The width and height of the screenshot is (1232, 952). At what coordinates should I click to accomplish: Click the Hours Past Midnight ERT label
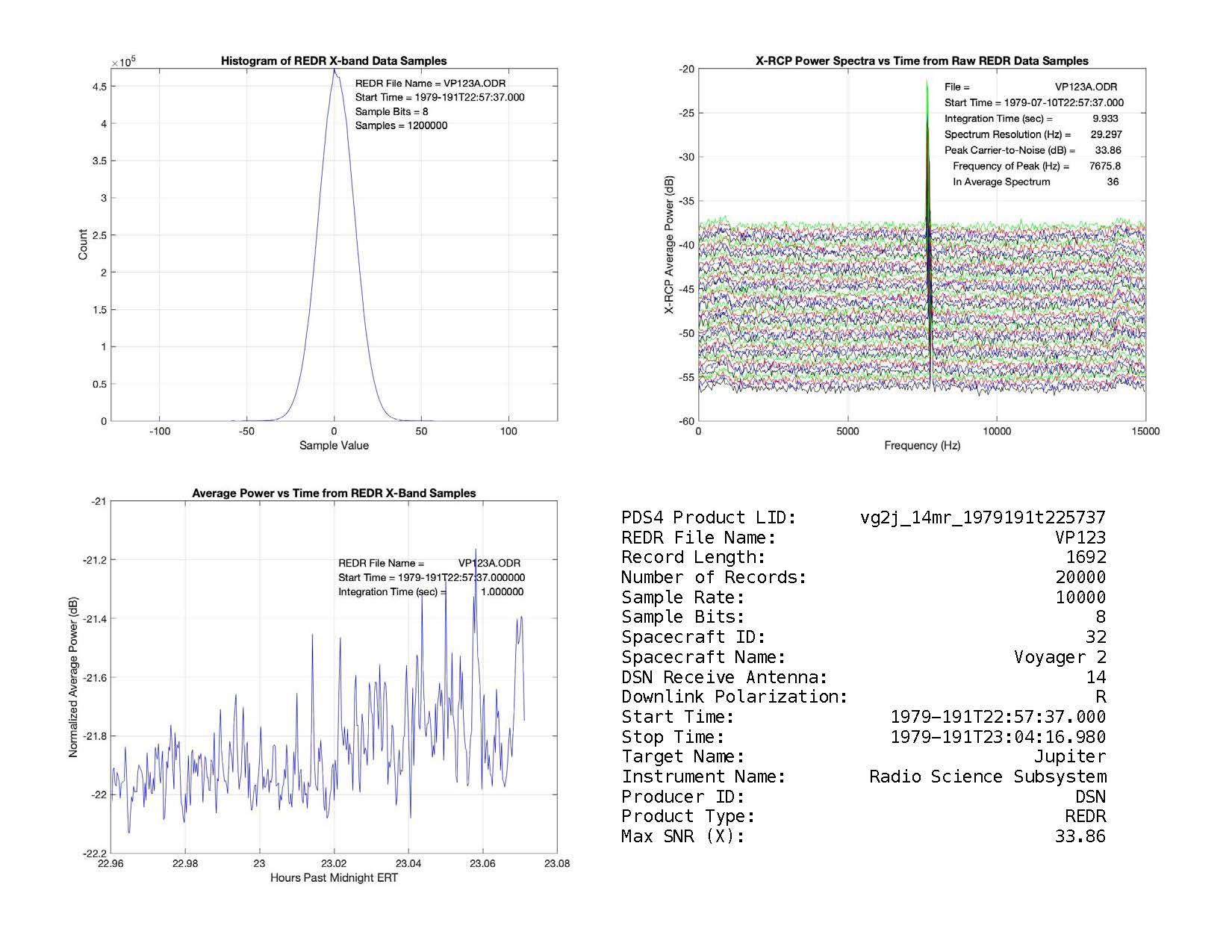[334, 878]
